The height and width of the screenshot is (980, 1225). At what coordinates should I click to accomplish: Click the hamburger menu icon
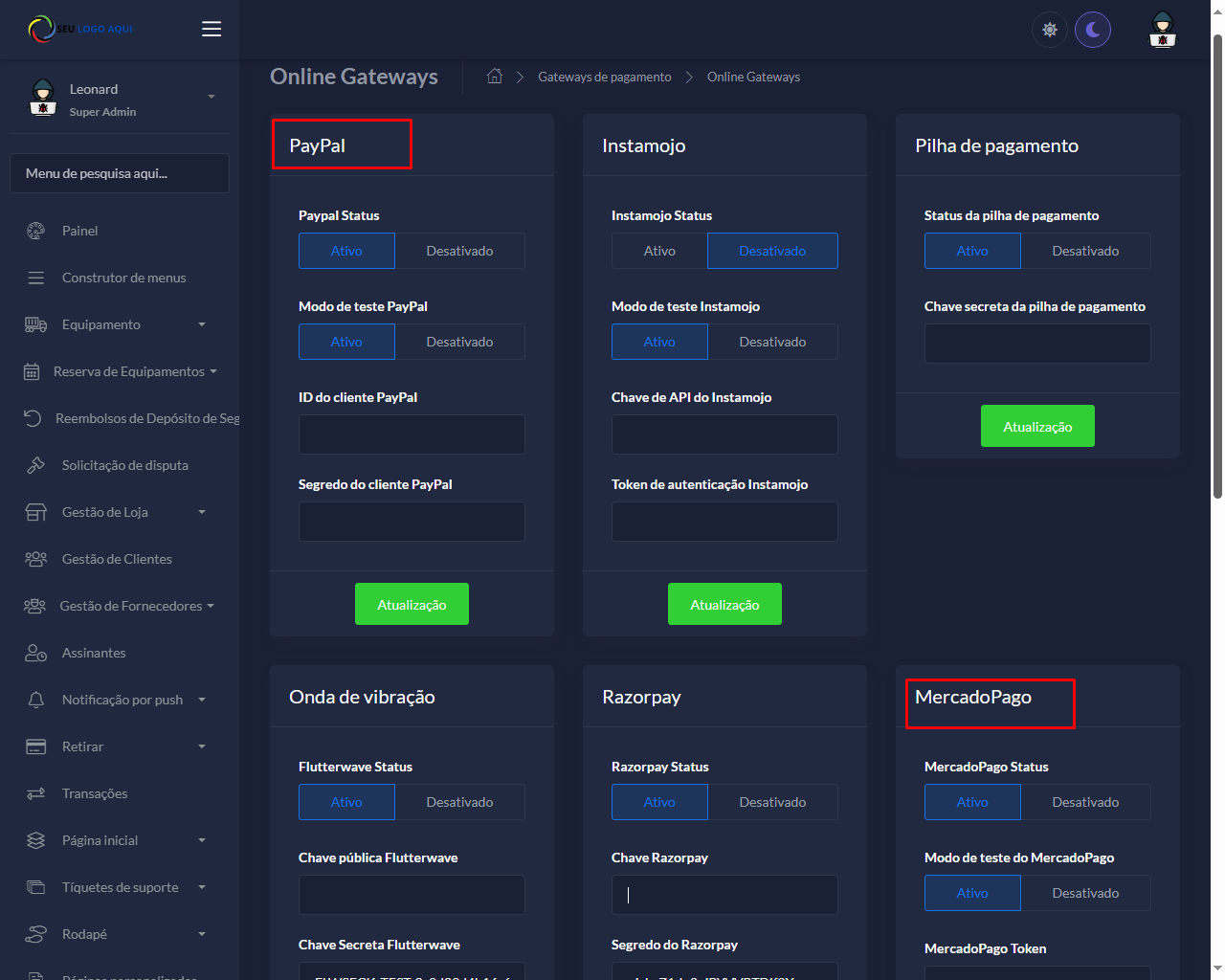[x=212, y=29]
